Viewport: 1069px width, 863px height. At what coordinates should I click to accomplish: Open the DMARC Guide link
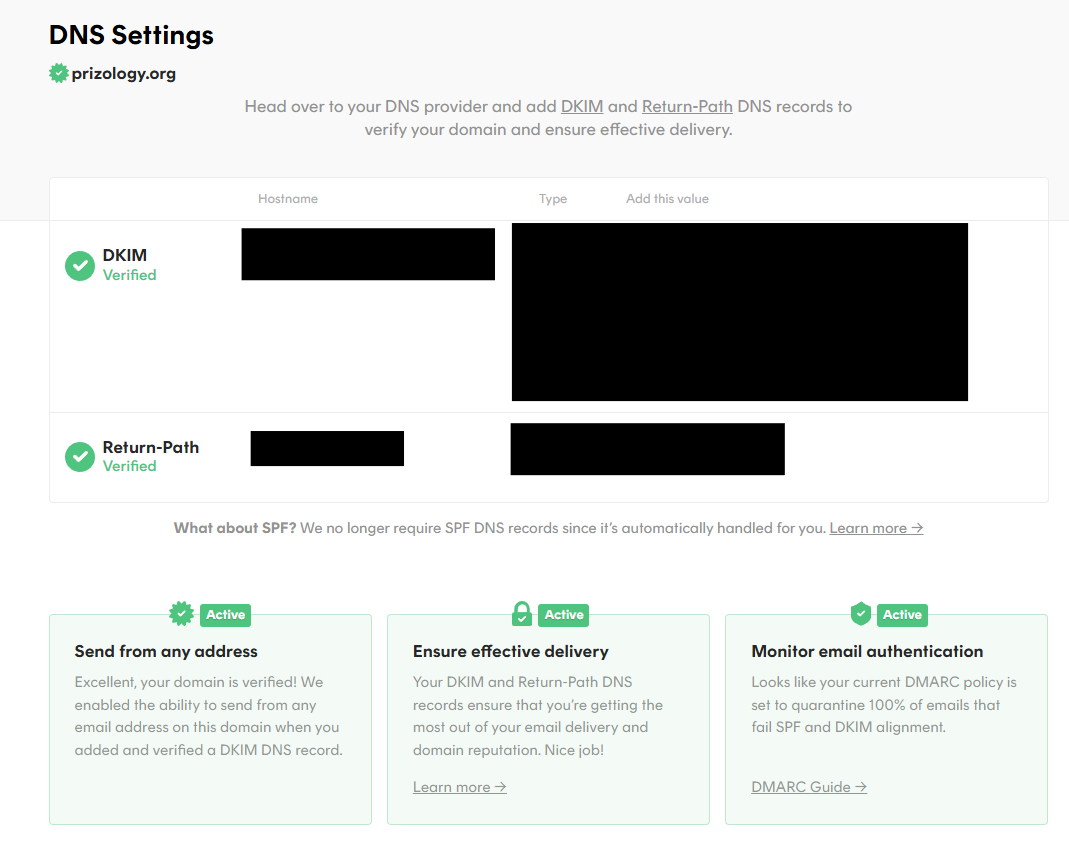[x=809, y=787]
